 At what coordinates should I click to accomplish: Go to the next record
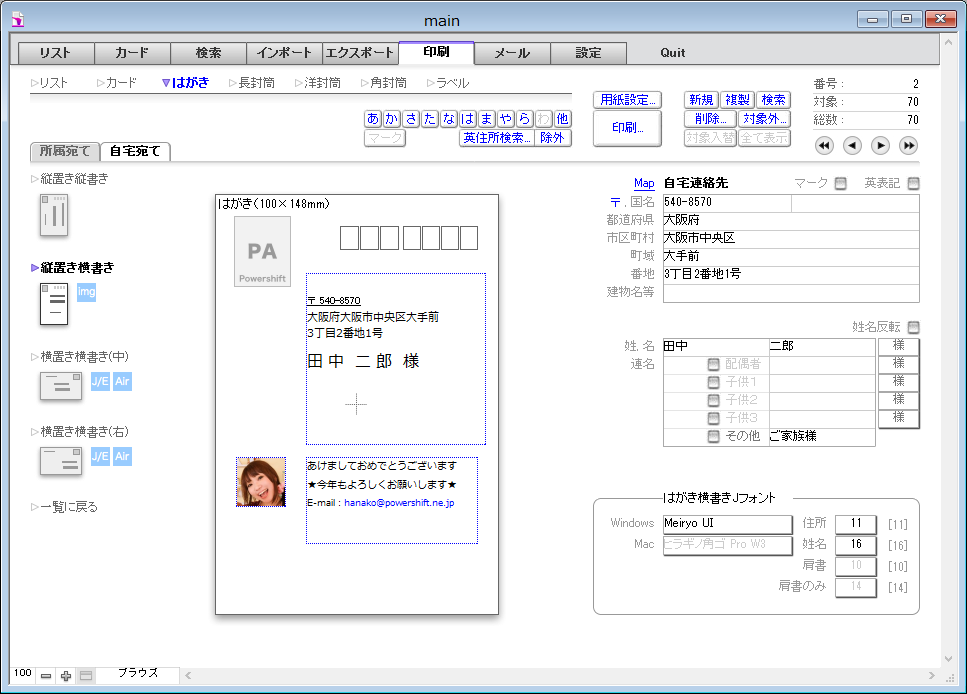(x=880, y=146)
